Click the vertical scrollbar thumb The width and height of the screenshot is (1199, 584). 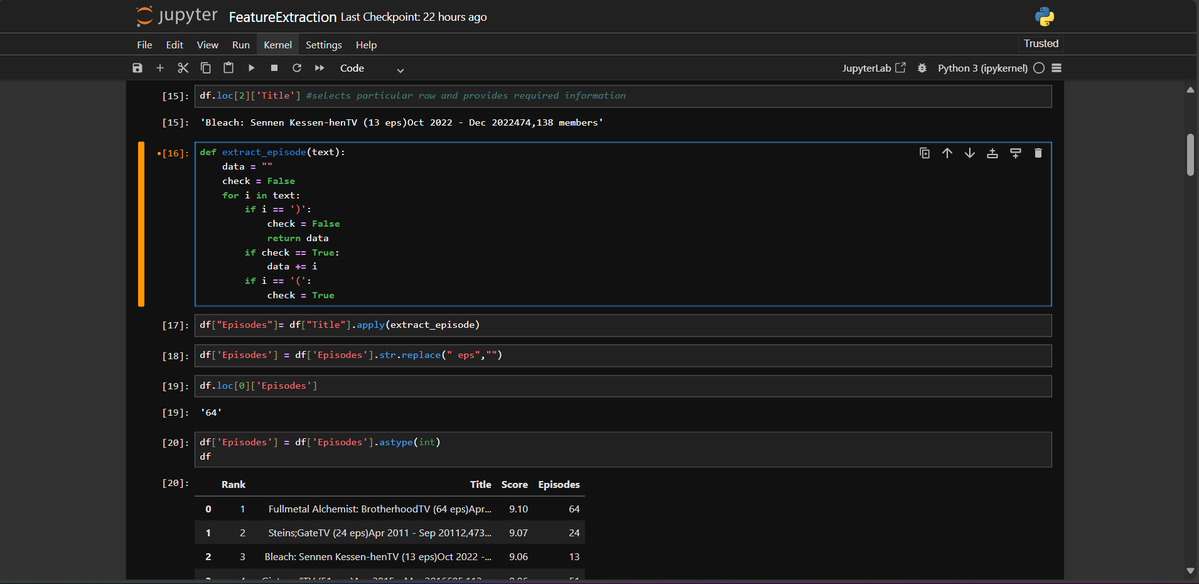1191,154
